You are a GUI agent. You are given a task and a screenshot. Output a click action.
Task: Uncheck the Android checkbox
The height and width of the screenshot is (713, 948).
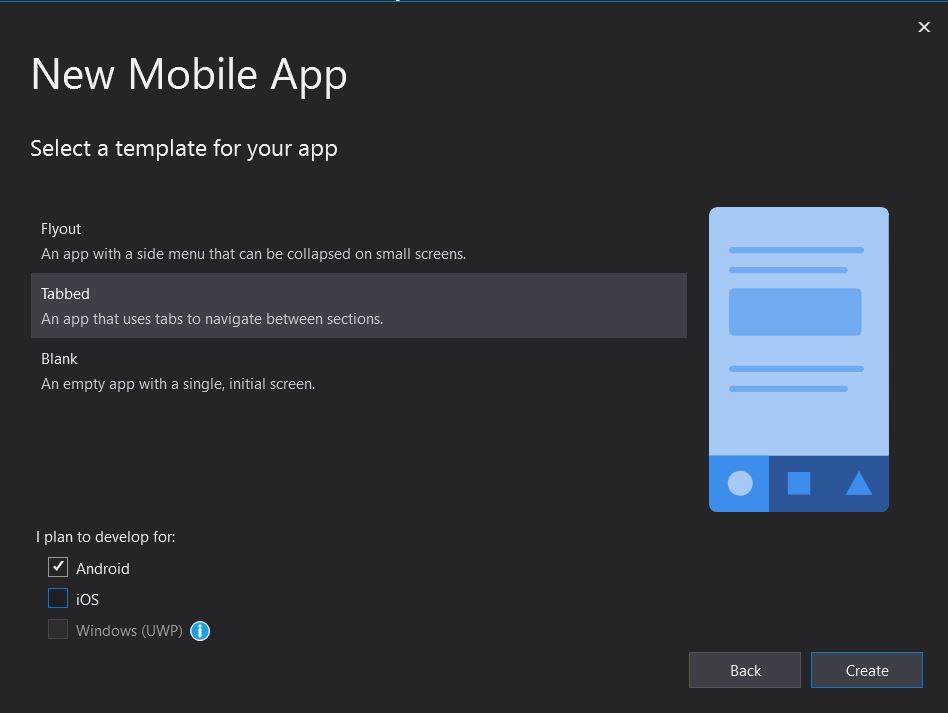click(x=58, y=567)
